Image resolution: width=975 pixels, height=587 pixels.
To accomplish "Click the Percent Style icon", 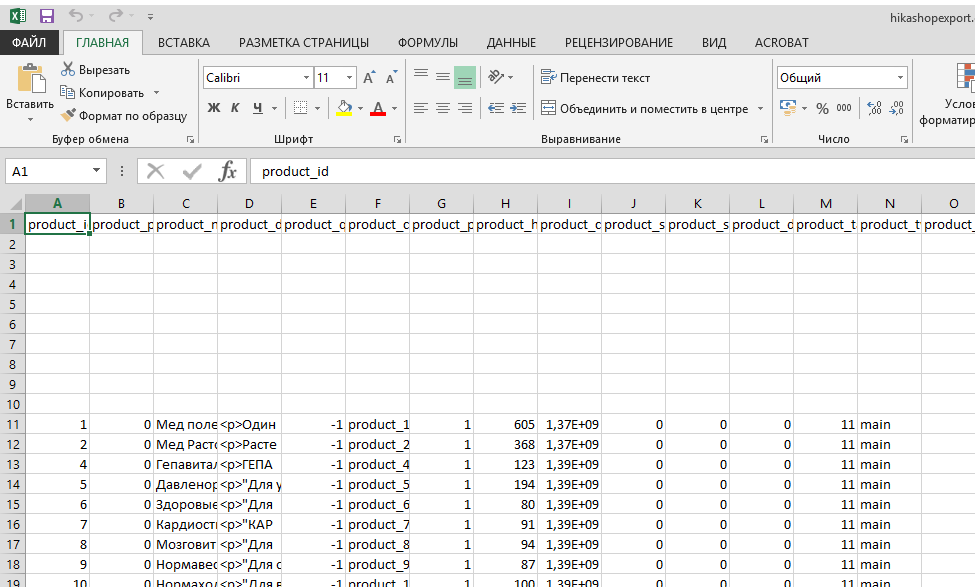I will point(822,108).
